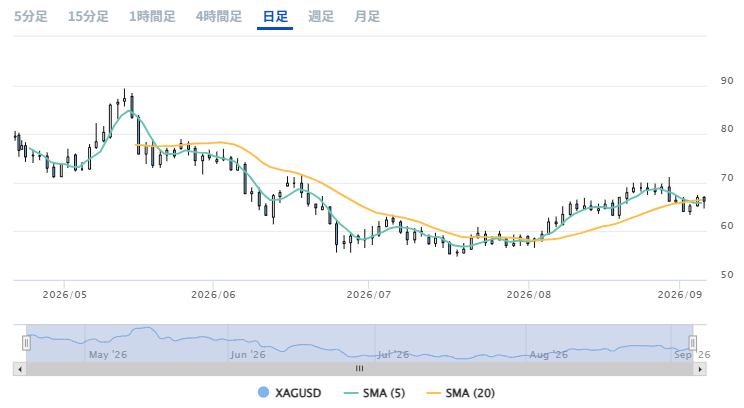Open the 週足 weekly chart tab
This screenshot has width=744, height=408.
321,17
